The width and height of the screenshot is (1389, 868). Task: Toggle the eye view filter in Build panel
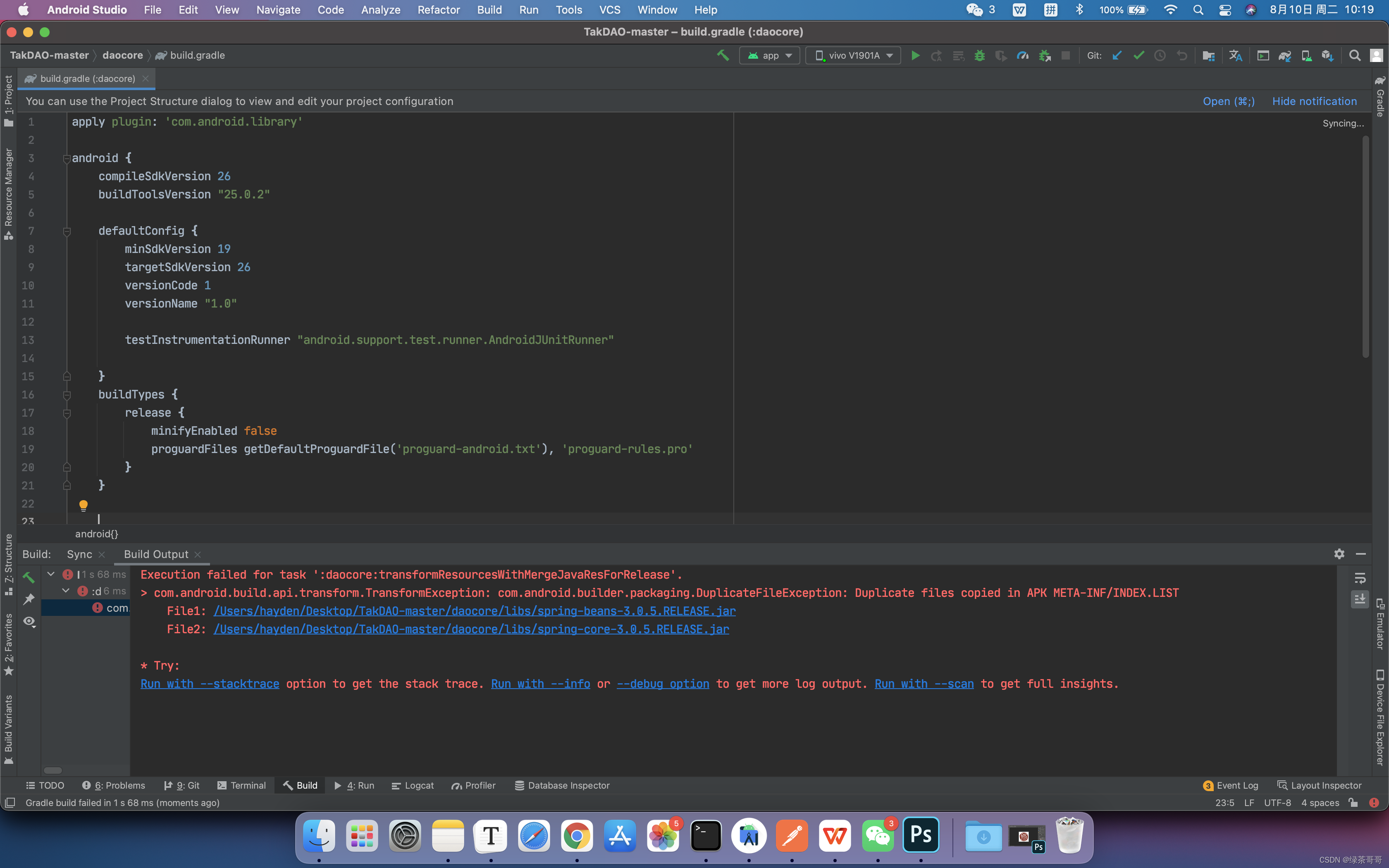pyautogui.click(x=29, y=622)
